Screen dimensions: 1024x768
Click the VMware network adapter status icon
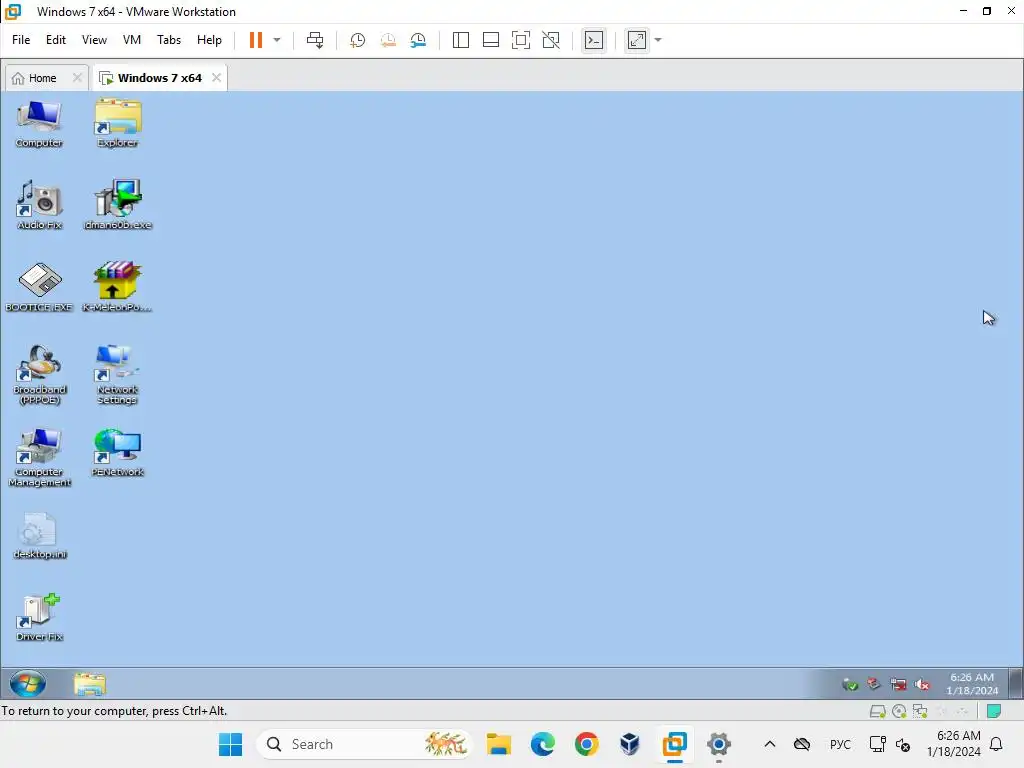coord(920,711)
